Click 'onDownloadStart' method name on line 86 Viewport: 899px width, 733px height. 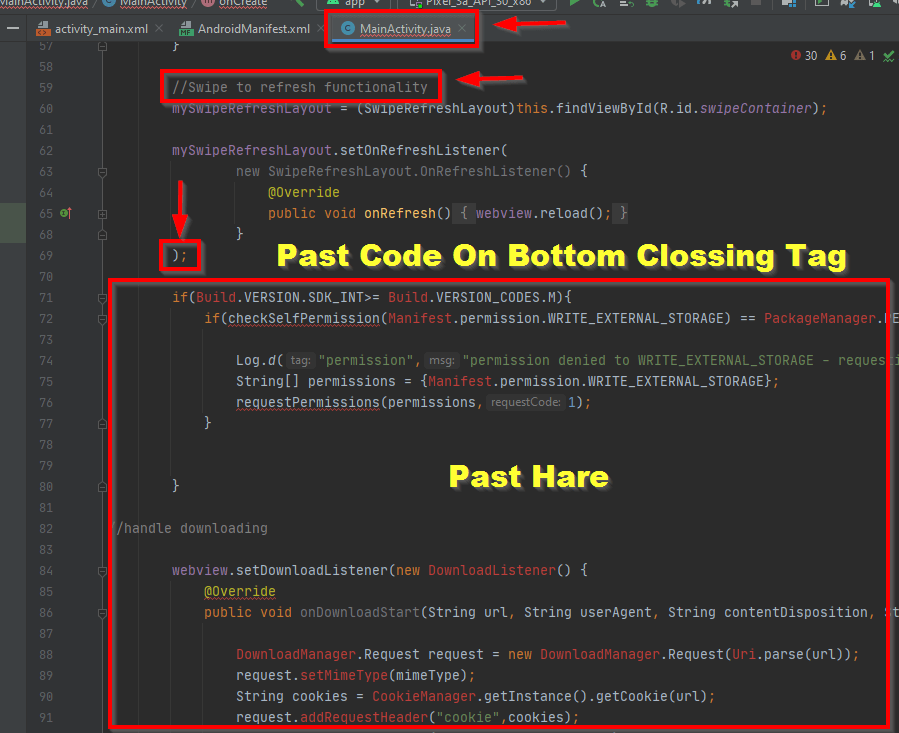[359, 613]
